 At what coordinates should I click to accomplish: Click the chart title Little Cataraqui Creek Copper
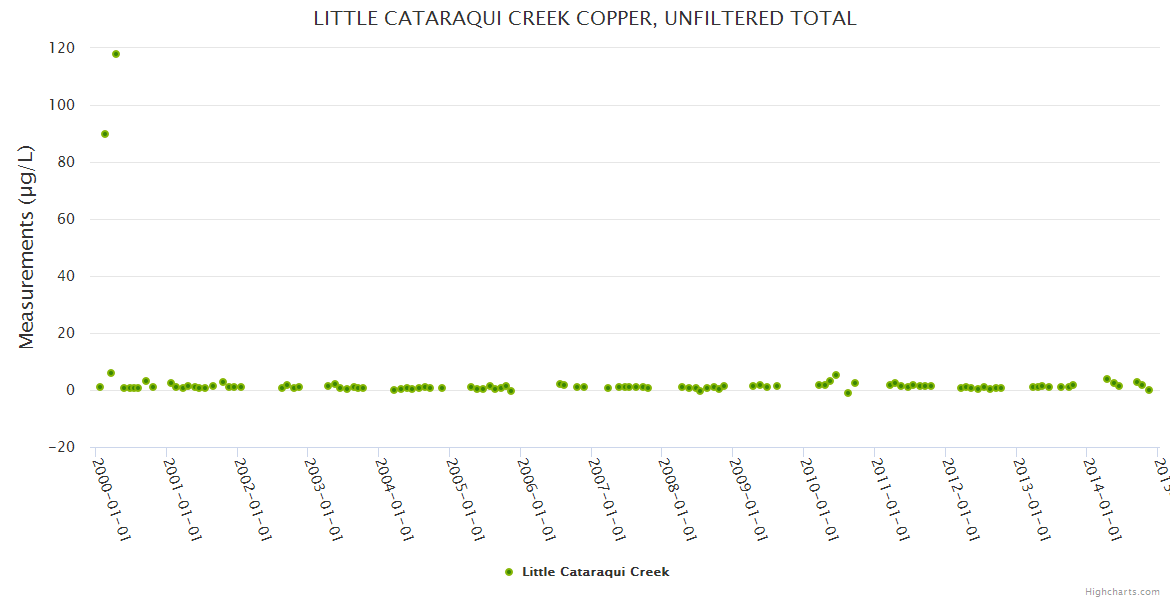[x=585, y=18]
